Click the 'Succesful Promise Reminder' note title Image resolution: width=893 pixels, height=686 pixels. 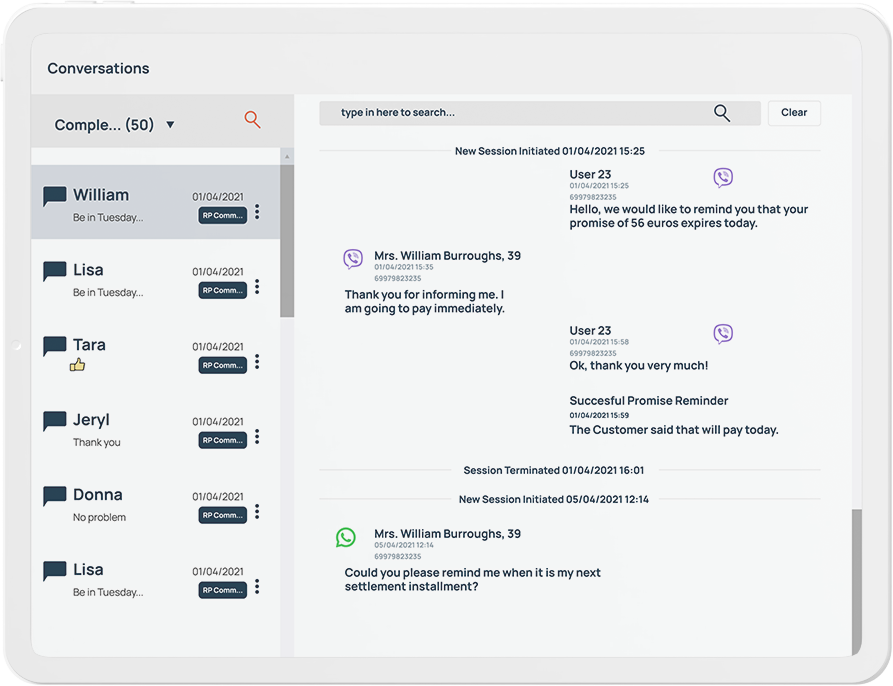coord(649,401)
